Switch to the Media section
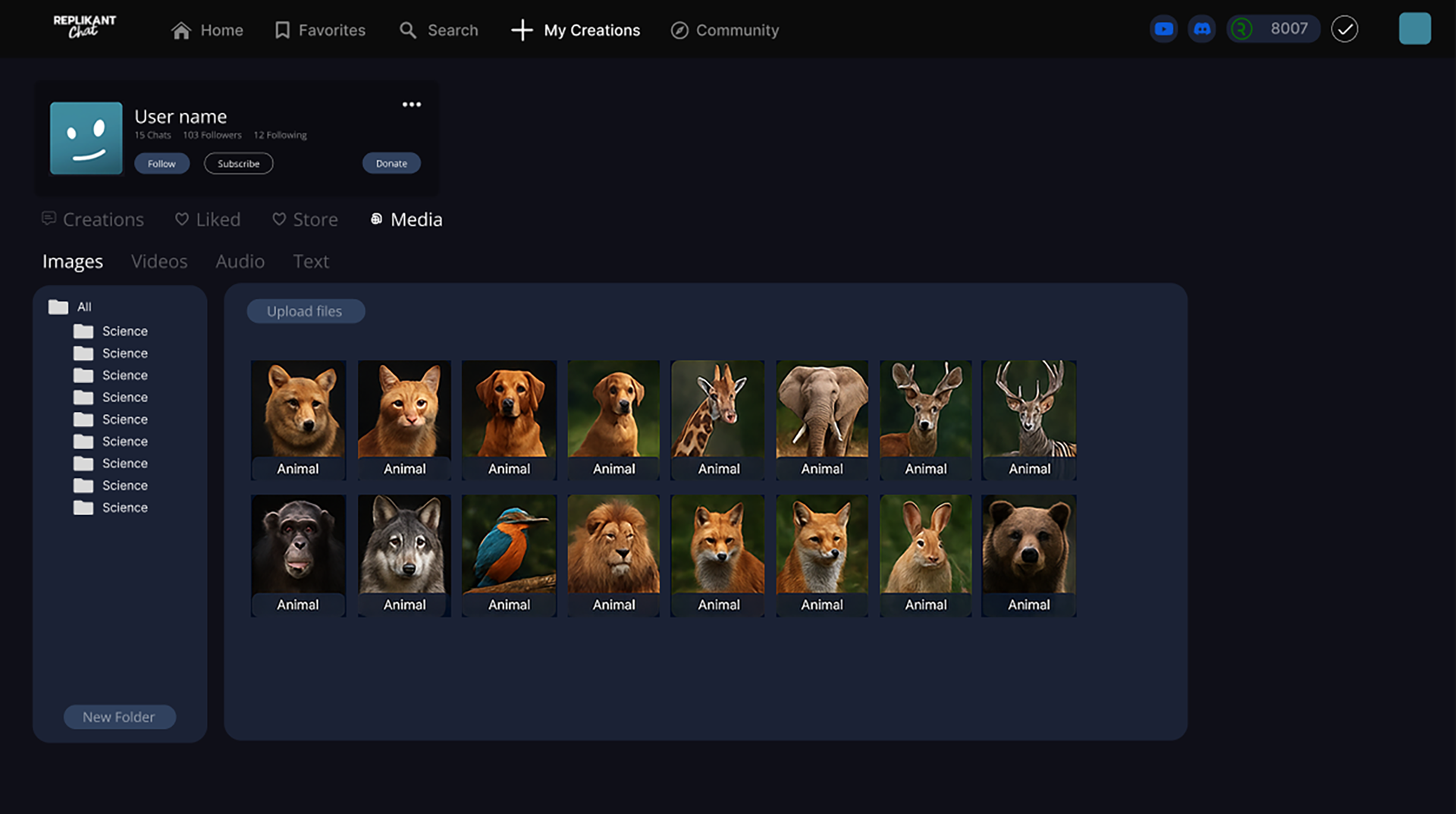Screen dimensions: 1456x814 point(405,219)
